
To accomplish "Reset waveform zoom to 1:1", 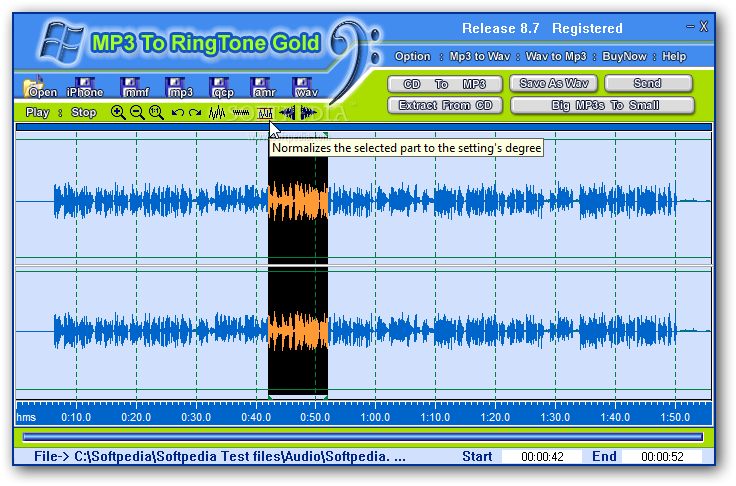I will click(x=156, y=113).
